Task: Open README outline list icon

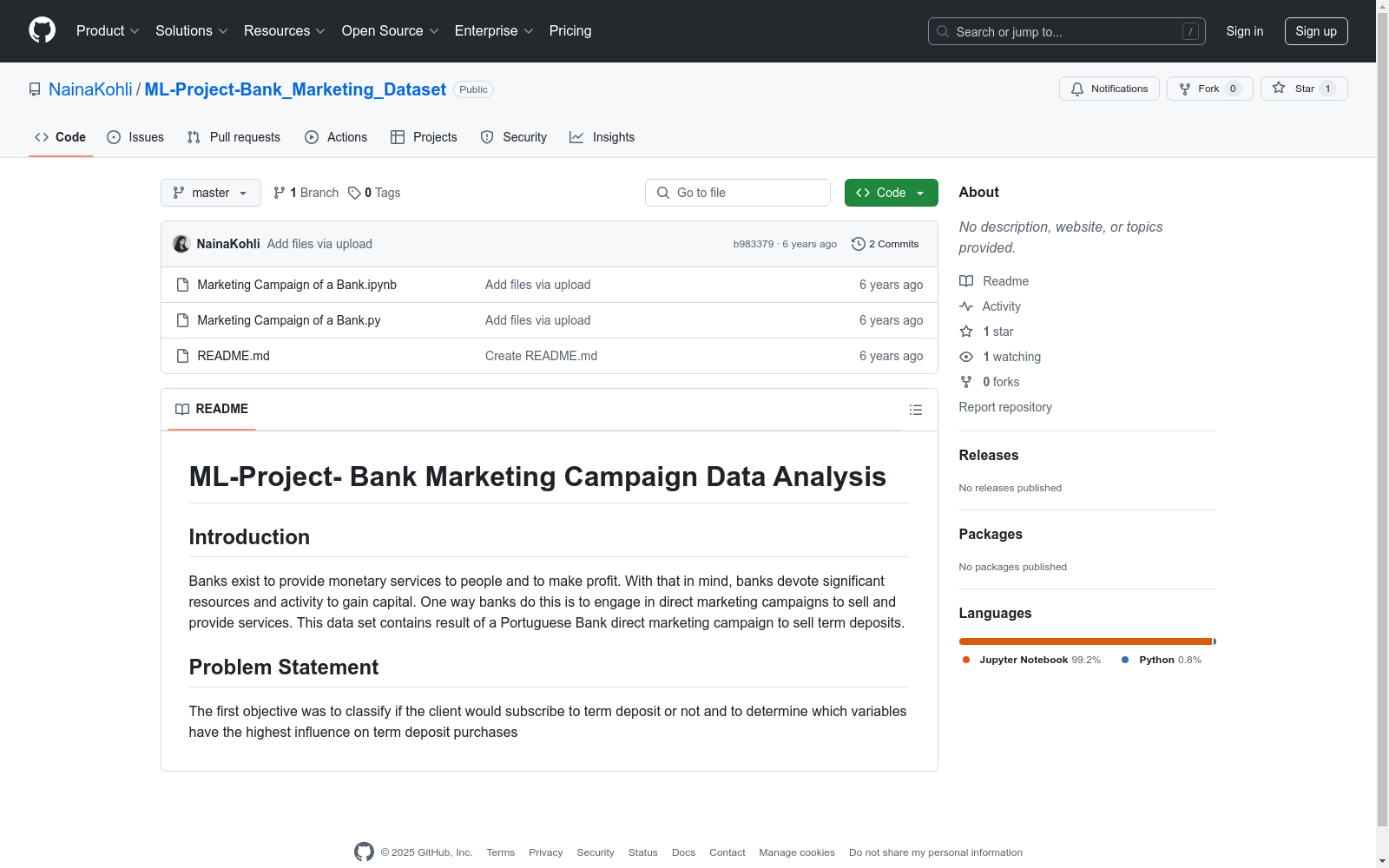Action: (x=916, y=410)
